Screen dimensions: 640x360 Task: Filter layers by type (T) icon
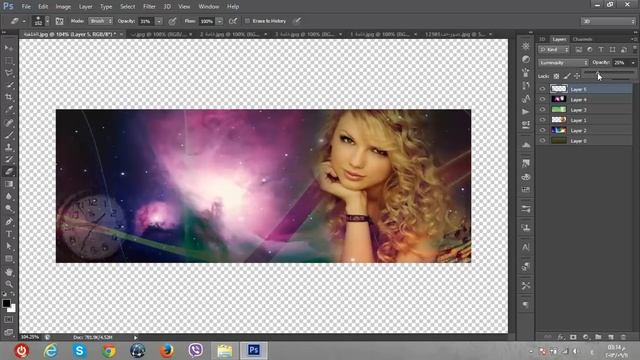(x=601, y=50)
